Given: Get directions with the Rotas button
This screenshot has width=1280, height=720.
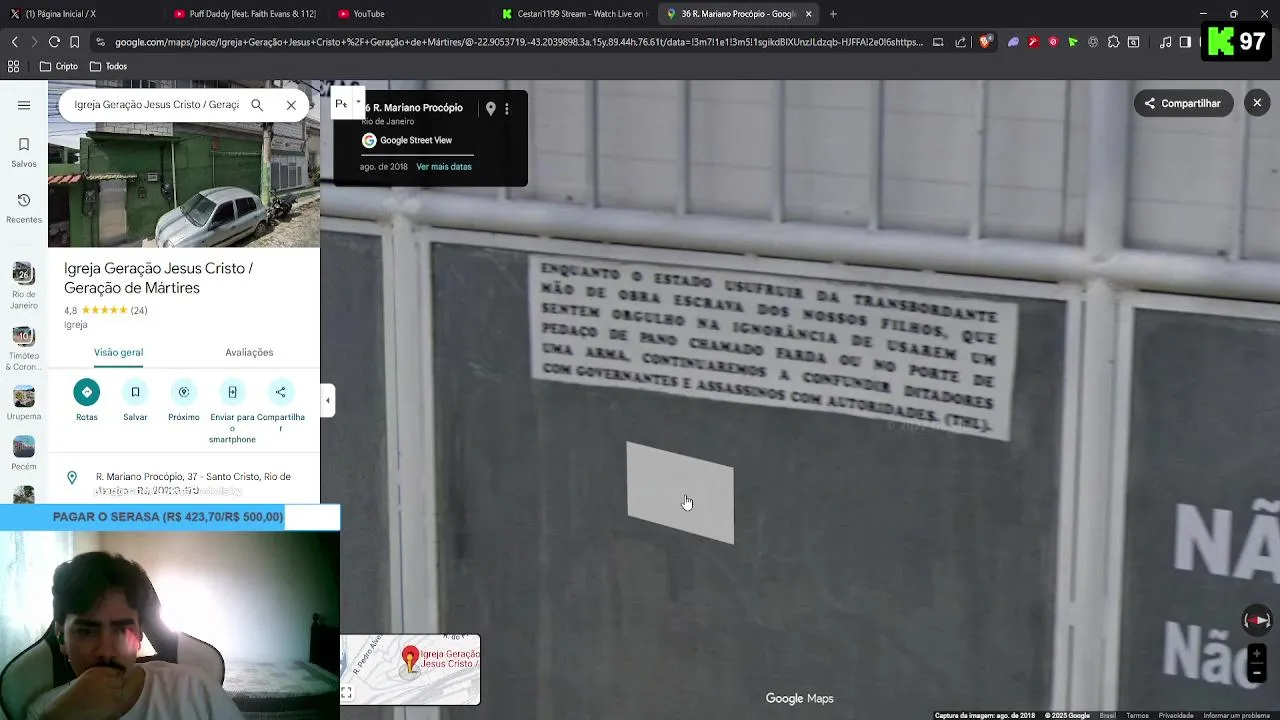Looking at the screenshot, I should tap(87, 401).
